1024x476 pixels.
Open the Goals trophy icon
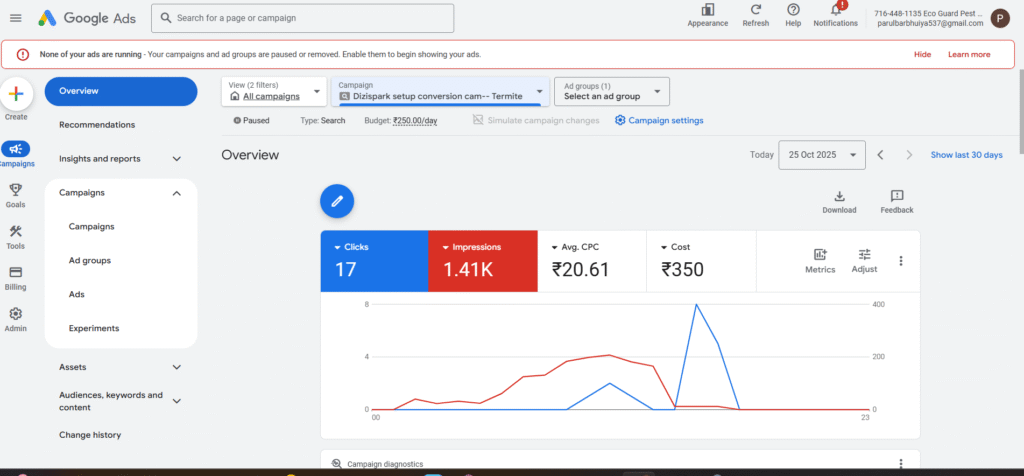(x=16, y=191)
